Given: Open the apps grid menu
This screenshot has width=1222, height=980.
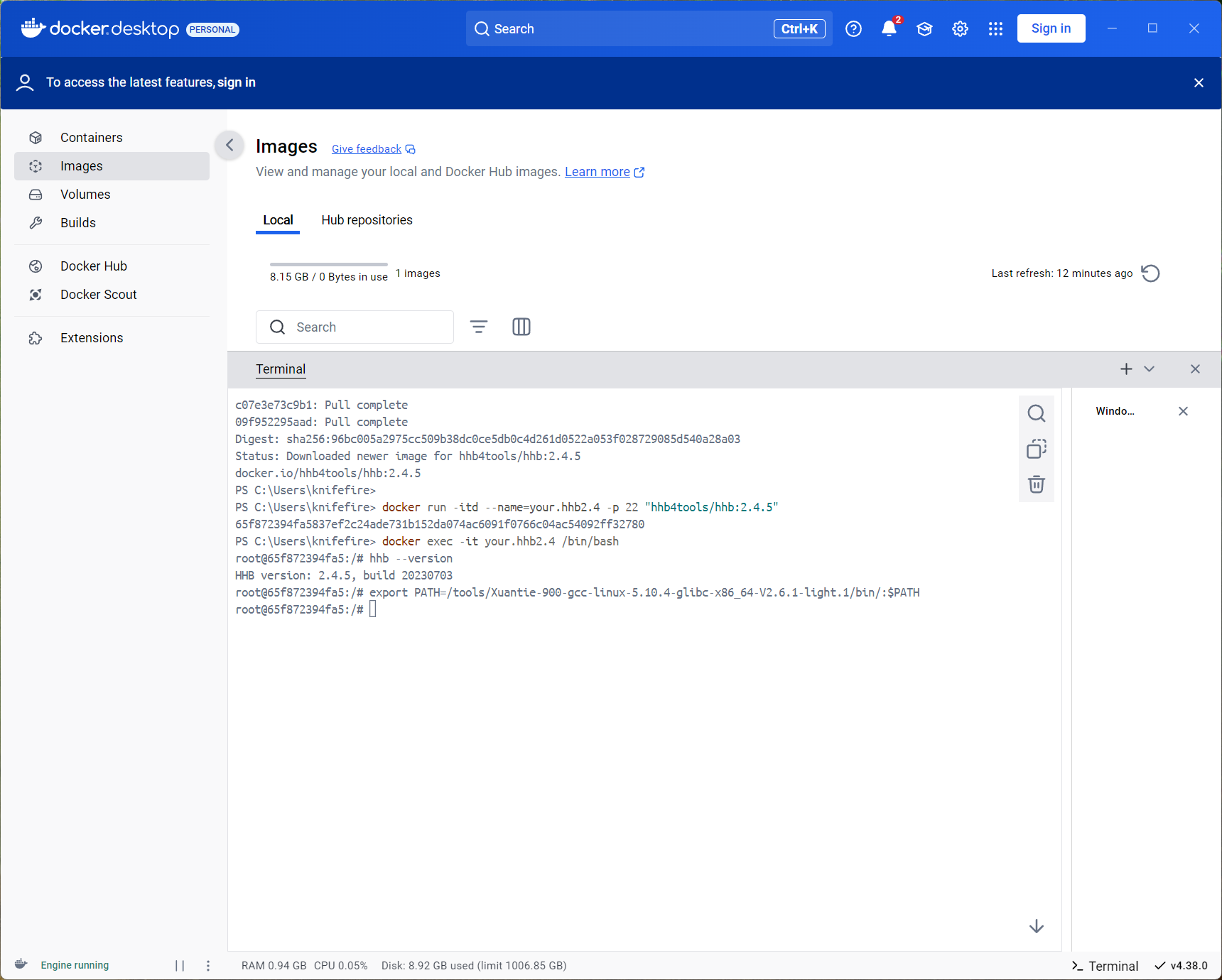Looking at the screenshot, I should click(x=995, y=29).
